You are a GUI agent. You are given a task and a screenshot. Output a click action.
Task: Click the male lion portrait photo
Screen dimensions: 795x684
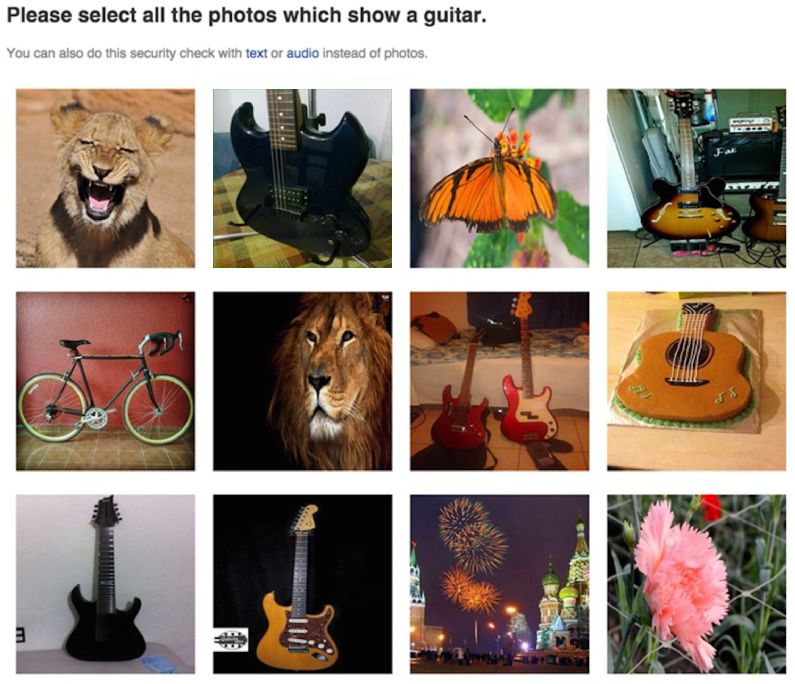302,381
